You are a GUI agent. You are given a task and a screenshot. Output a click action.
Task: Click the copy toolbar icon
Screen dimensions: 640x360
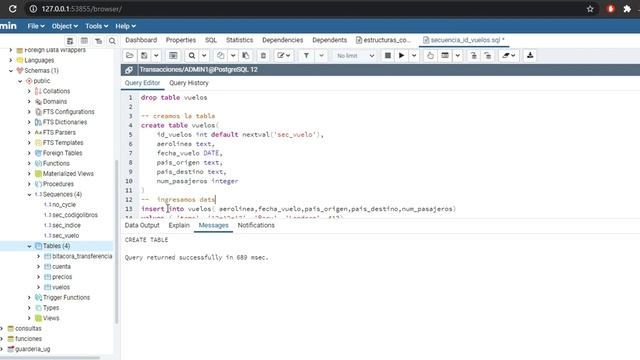[x=221, y=56]
